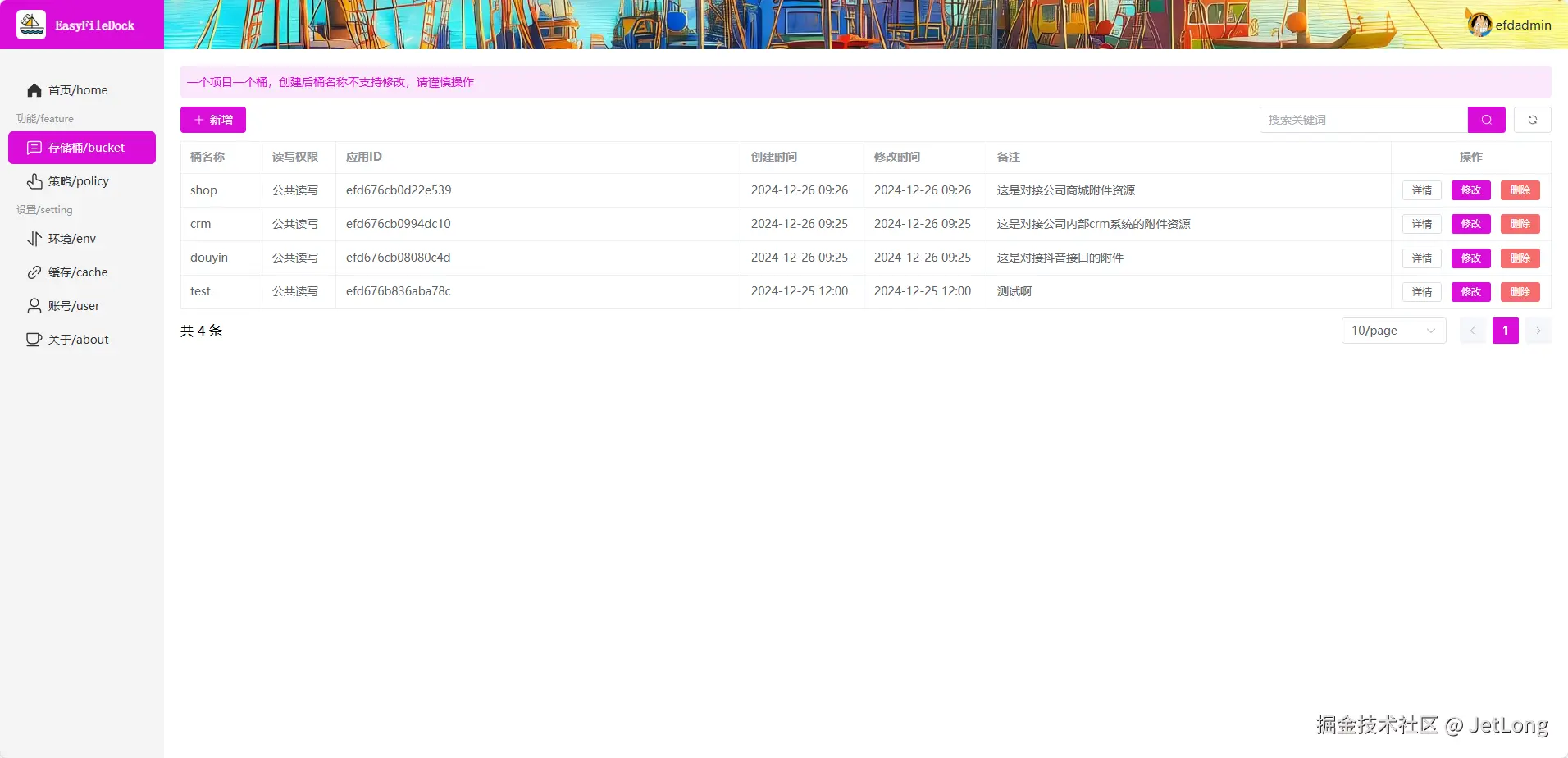
Task: Click 修改 for shop bucket
Action: [1471, 190]
